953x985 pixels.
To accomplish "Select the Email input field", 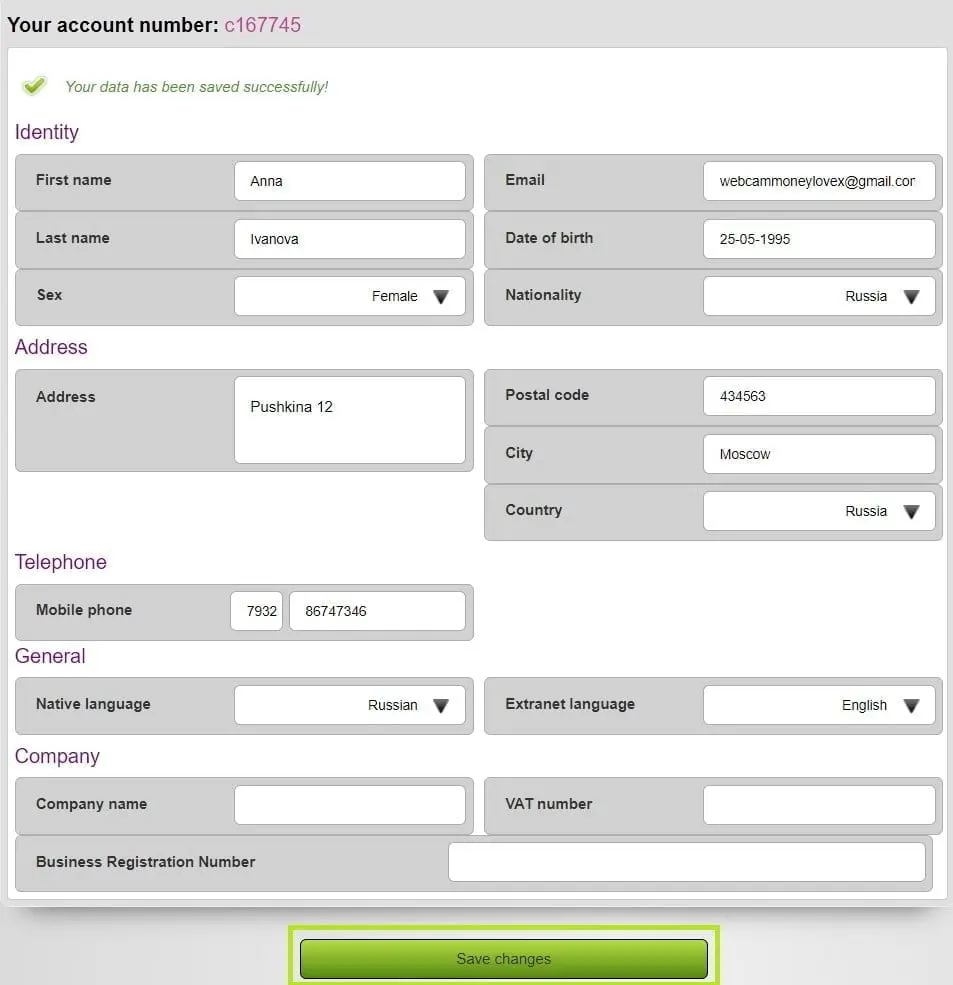I will [819, 181].
